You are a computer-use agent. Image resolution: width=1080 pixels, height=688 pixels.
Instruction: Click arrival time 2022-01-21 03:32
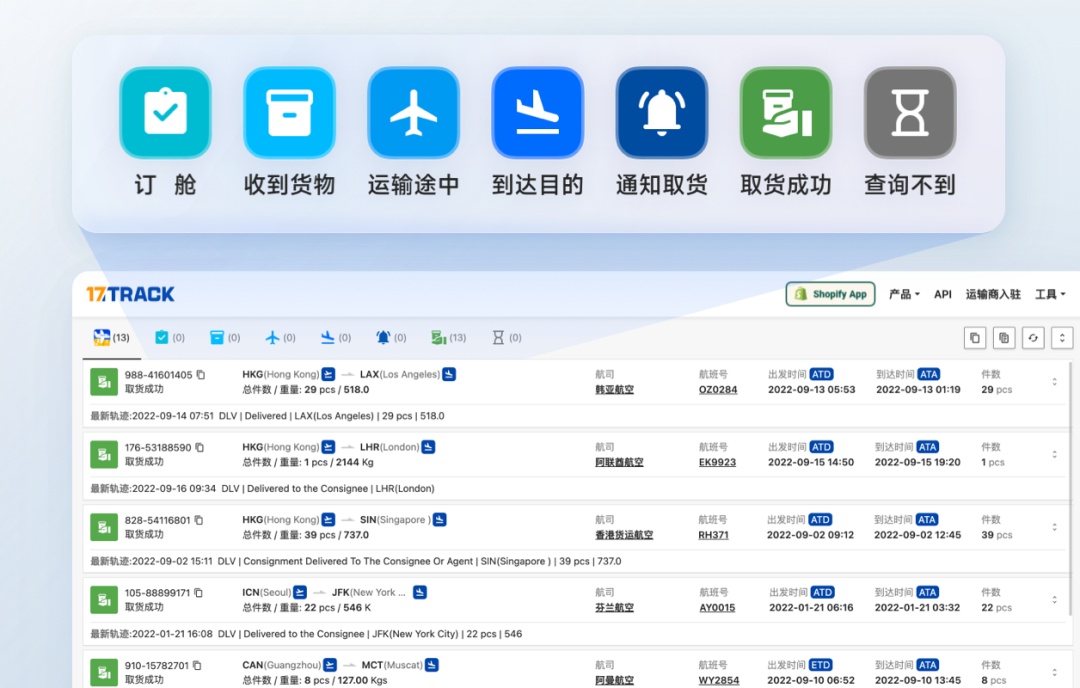[917, 607]
